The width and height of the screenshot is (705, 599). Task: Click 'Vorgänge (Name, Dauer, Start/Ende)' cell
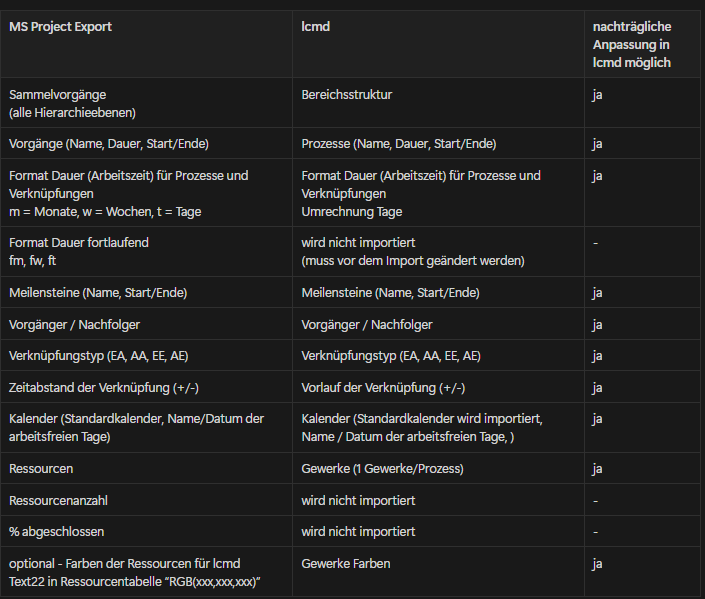coord(146,143)
